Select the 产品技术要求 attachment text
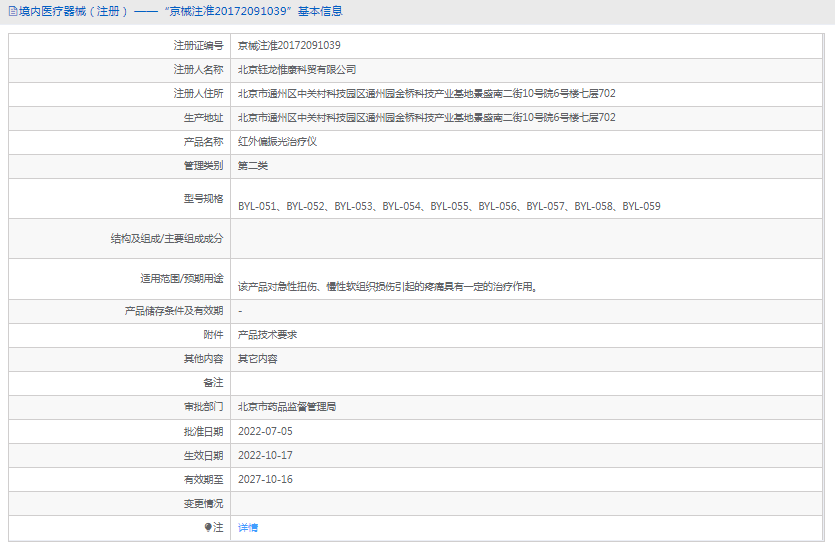This screenshot has width=835, height=547. (x=267, y=334)
